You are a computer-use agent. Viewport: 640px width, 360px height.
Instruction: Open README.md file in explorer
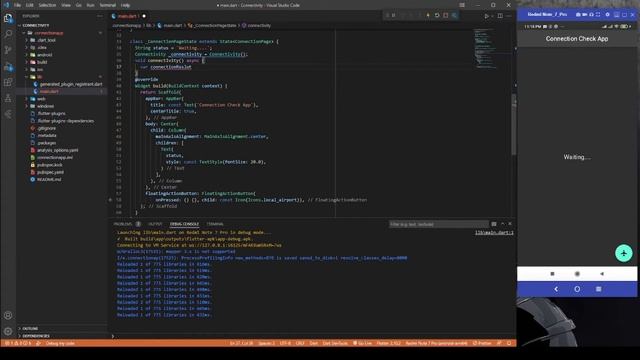tap(49, 180)
